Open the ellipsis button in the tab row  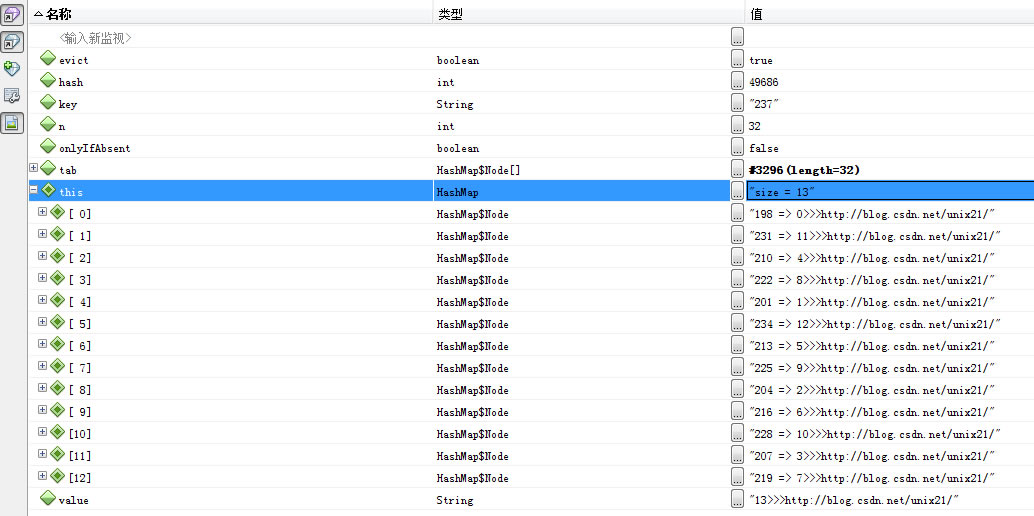pyautogui.click(x=737, y=169)
